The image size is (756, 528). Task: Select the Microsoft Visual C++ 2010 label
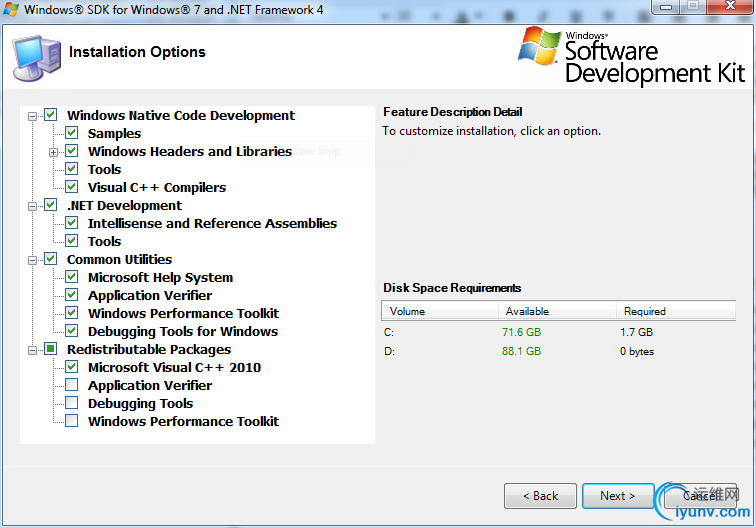(x=174, y=367)
